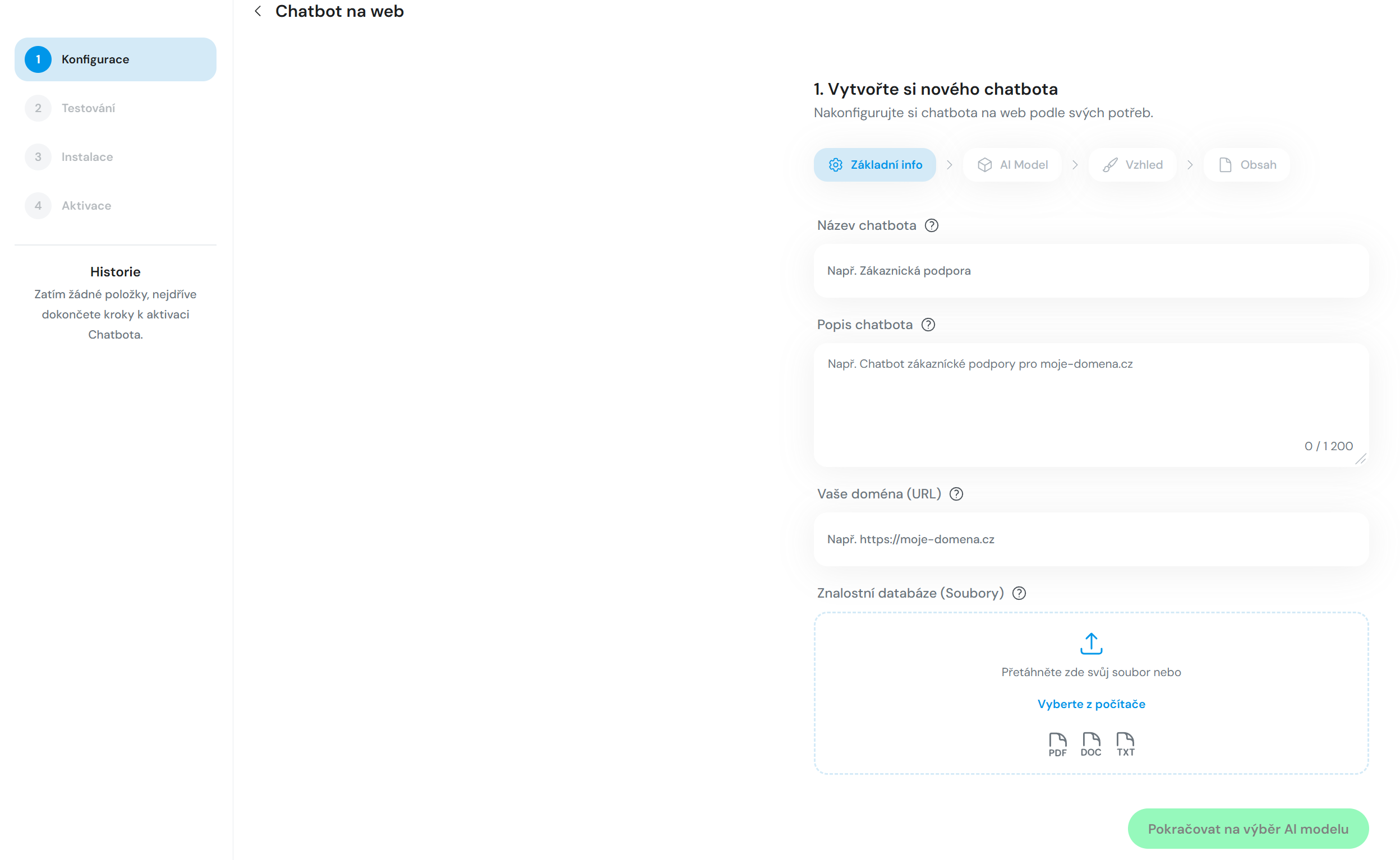The image size is (1400, 860).
Task: Open help for Popis chatbota
Action: pyautogui.click(x=928, y=325)
